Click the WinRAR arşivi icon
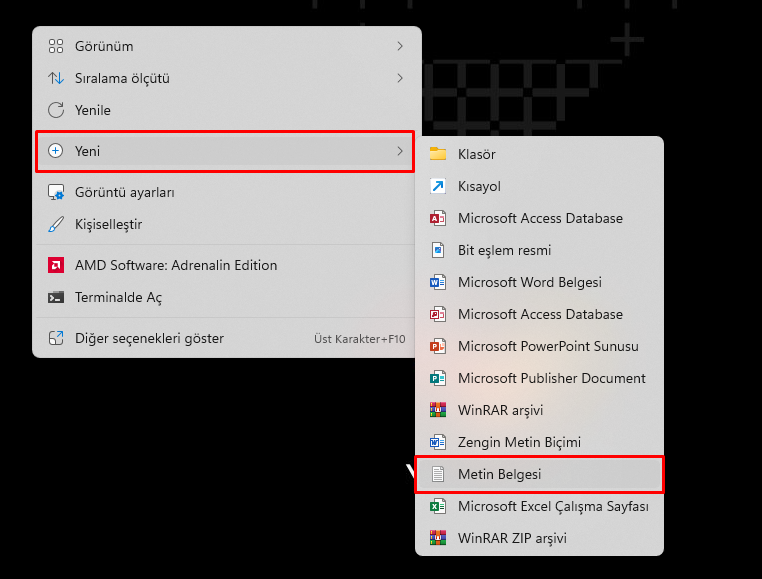762x579 pixels. (437, 410)
